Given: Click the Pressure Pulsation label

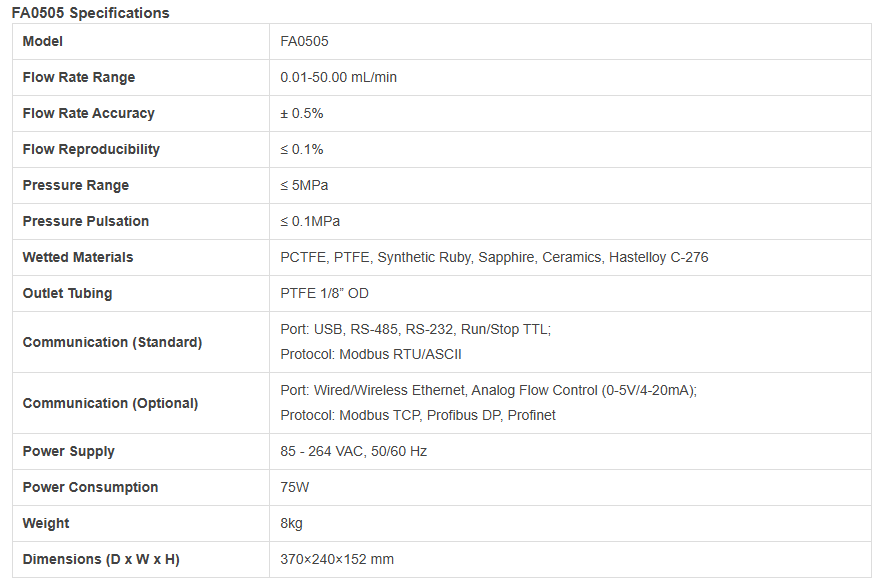Looking at the screenshot, I should (86, 221).
